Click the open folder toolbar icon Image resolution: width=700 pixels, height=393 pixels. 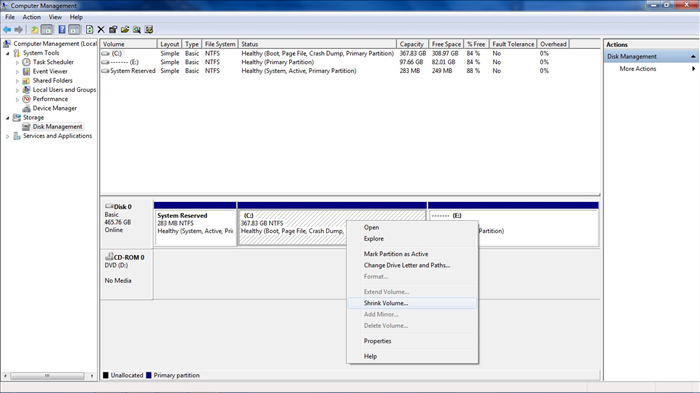pyautogui.click(x=125, y=29)
